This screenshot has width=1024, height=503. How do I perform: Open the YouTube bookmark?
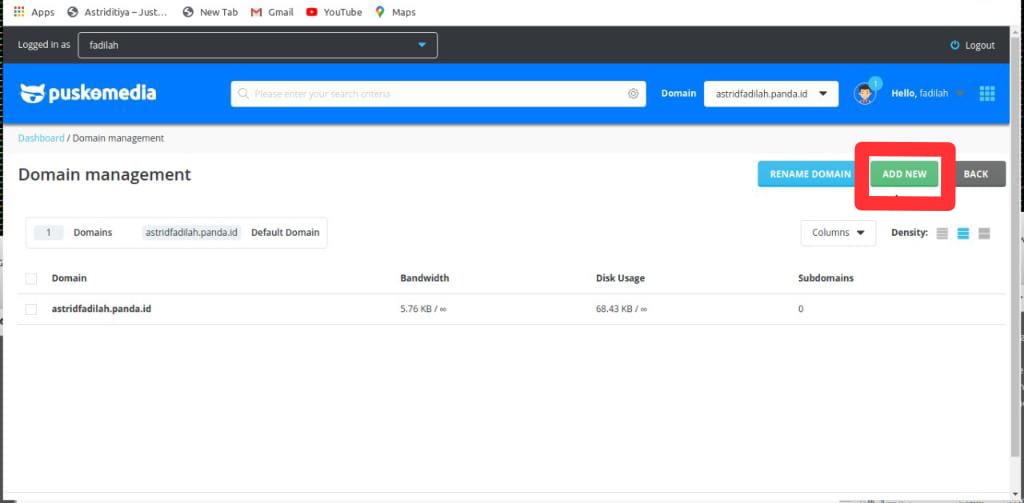[x=334, y=12]
